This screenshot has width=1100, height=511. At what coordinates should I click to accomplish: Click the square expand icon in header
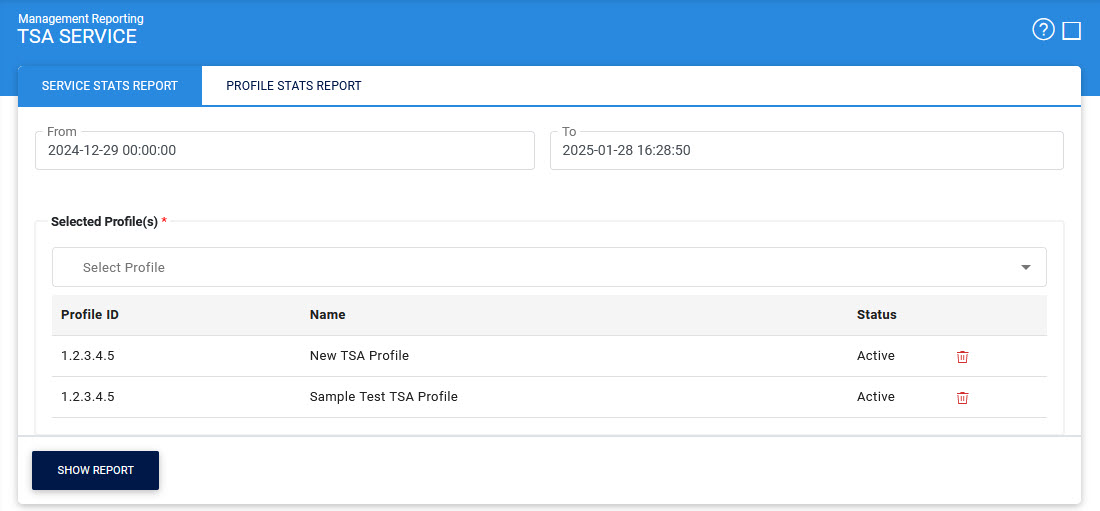click(1072, 31)
